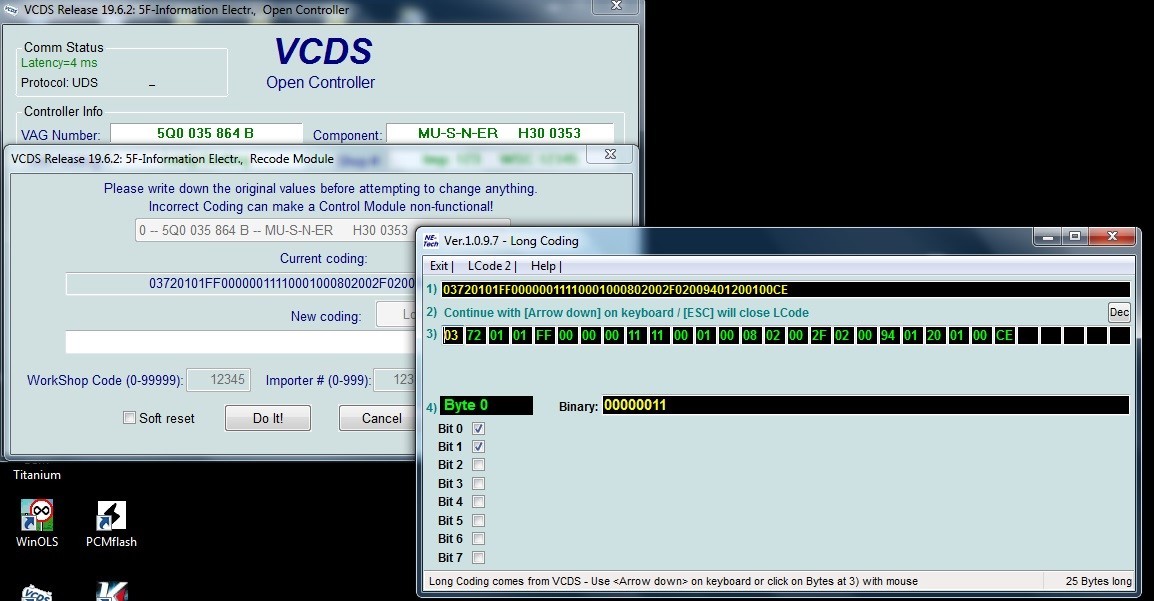Select byte cell 08
1154x601 pixels.
[750, 335]
